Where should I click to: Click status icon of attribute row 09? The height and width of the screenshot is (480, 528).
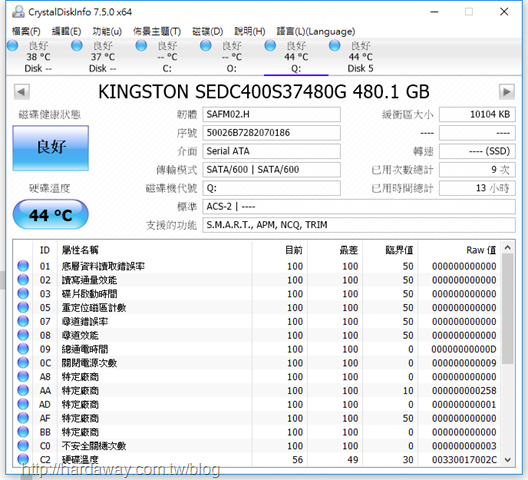coord(23,349)
